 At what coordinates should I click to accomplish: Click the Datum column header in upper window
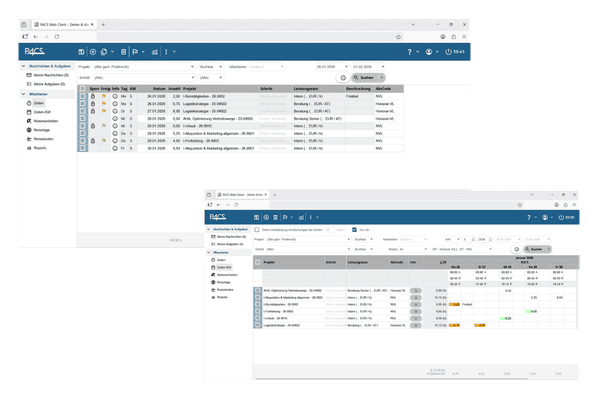[x=159, y=88]
